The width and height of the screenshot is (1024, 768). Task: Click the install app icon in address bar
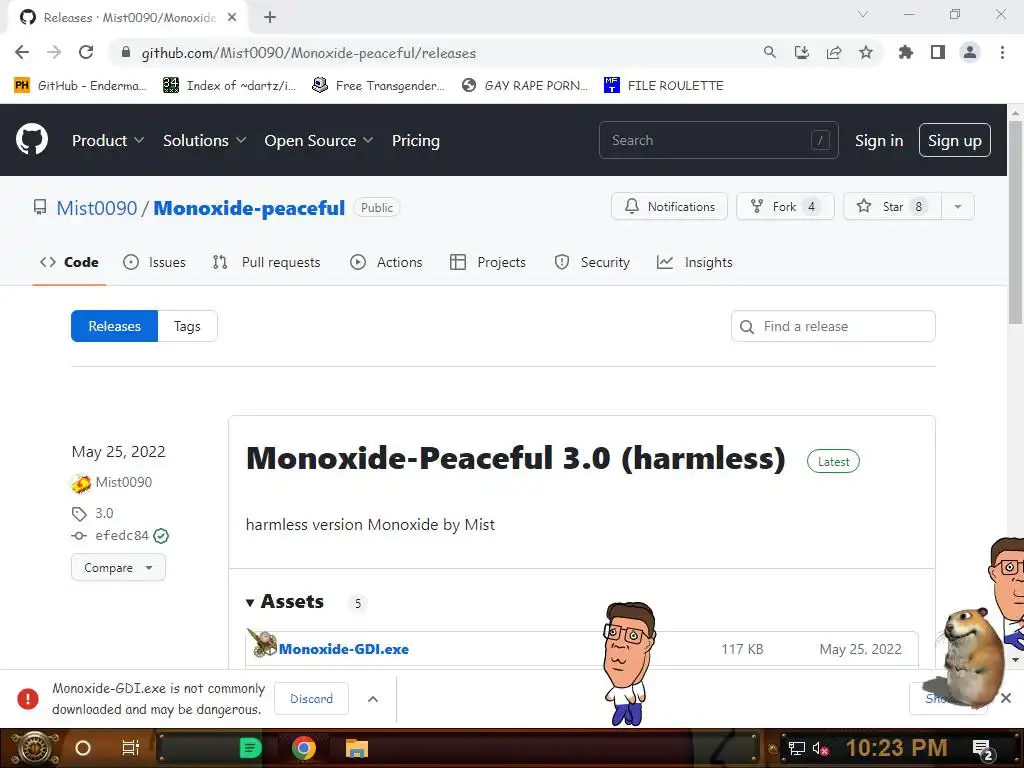pyautogui.click(x=801, y=52)
